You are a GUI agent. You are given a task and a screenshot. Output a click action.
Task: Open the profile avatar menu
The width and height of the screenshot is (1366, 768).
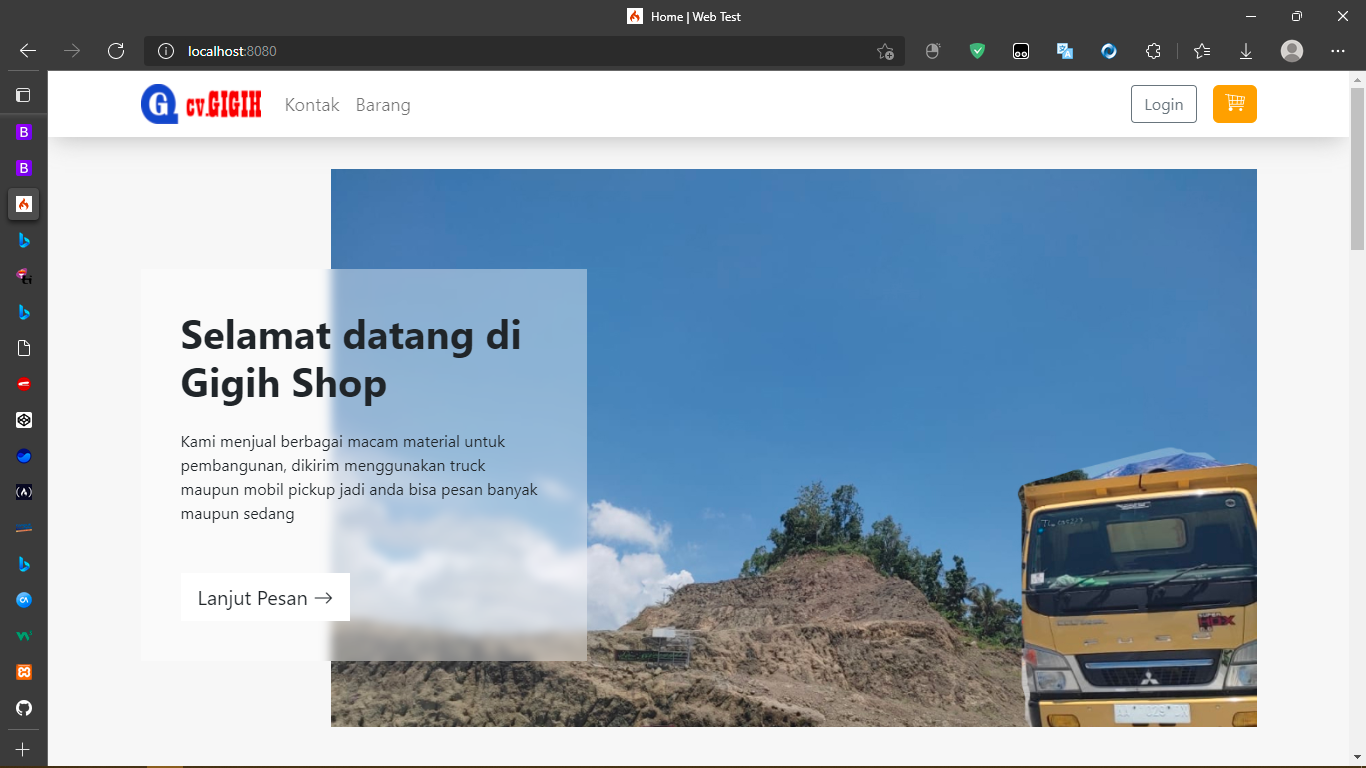[x=1291, y=50]
